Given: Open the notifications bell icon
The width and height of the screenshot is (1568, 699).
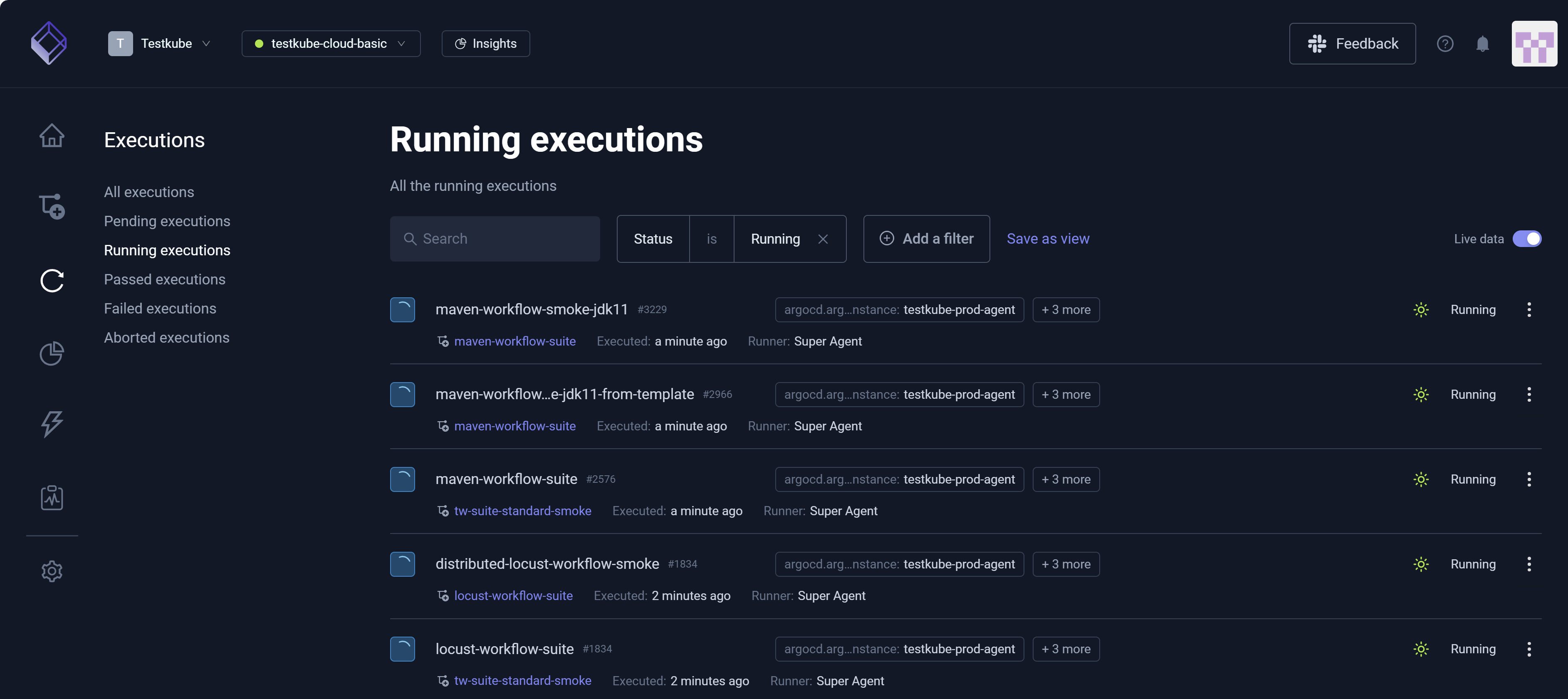Looking at the screenshot, I should 1481,43.
